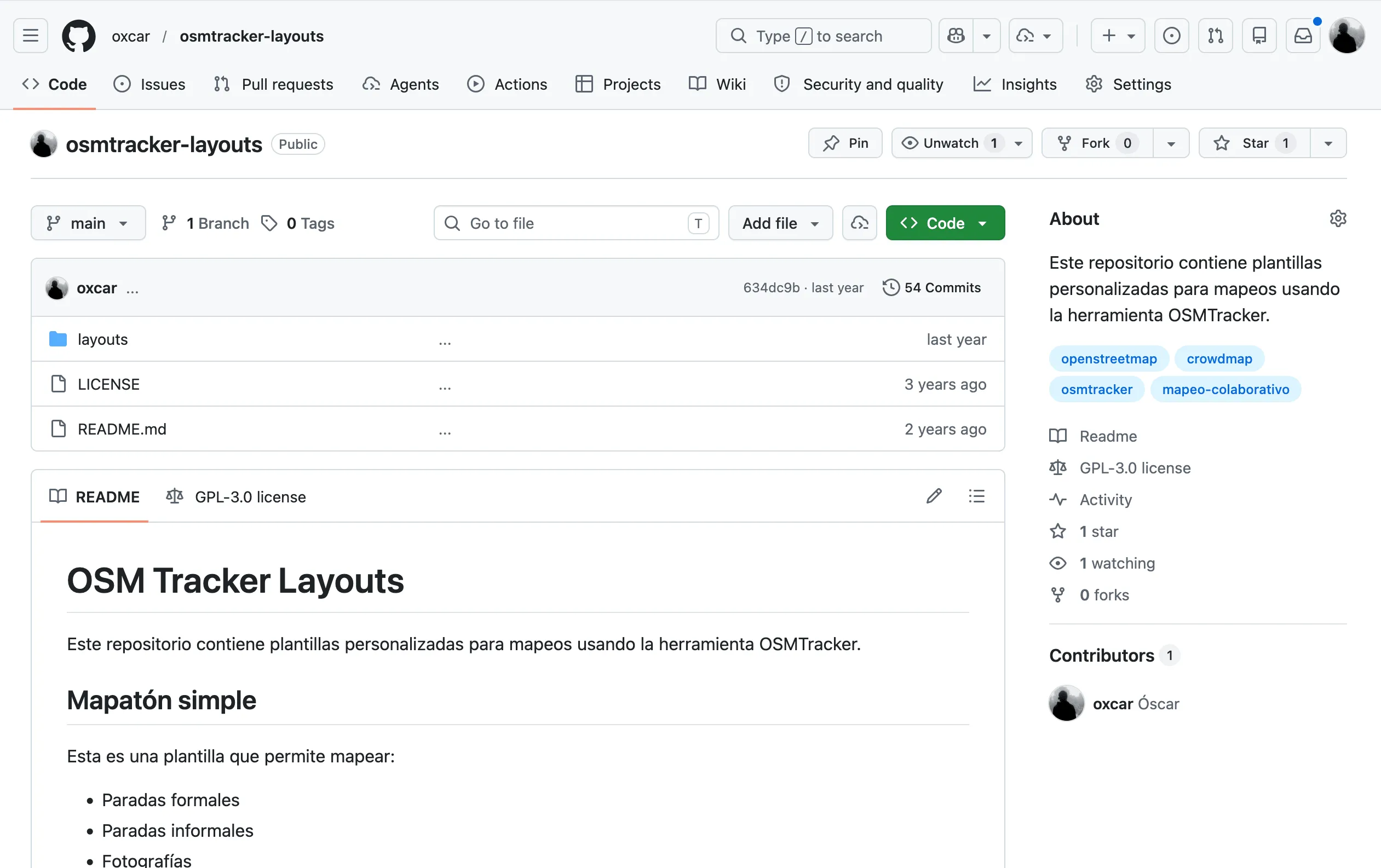This screenshot has height=868, width=1381.
Task: Open commit history clock icon
Action: [x=891, y=287]
